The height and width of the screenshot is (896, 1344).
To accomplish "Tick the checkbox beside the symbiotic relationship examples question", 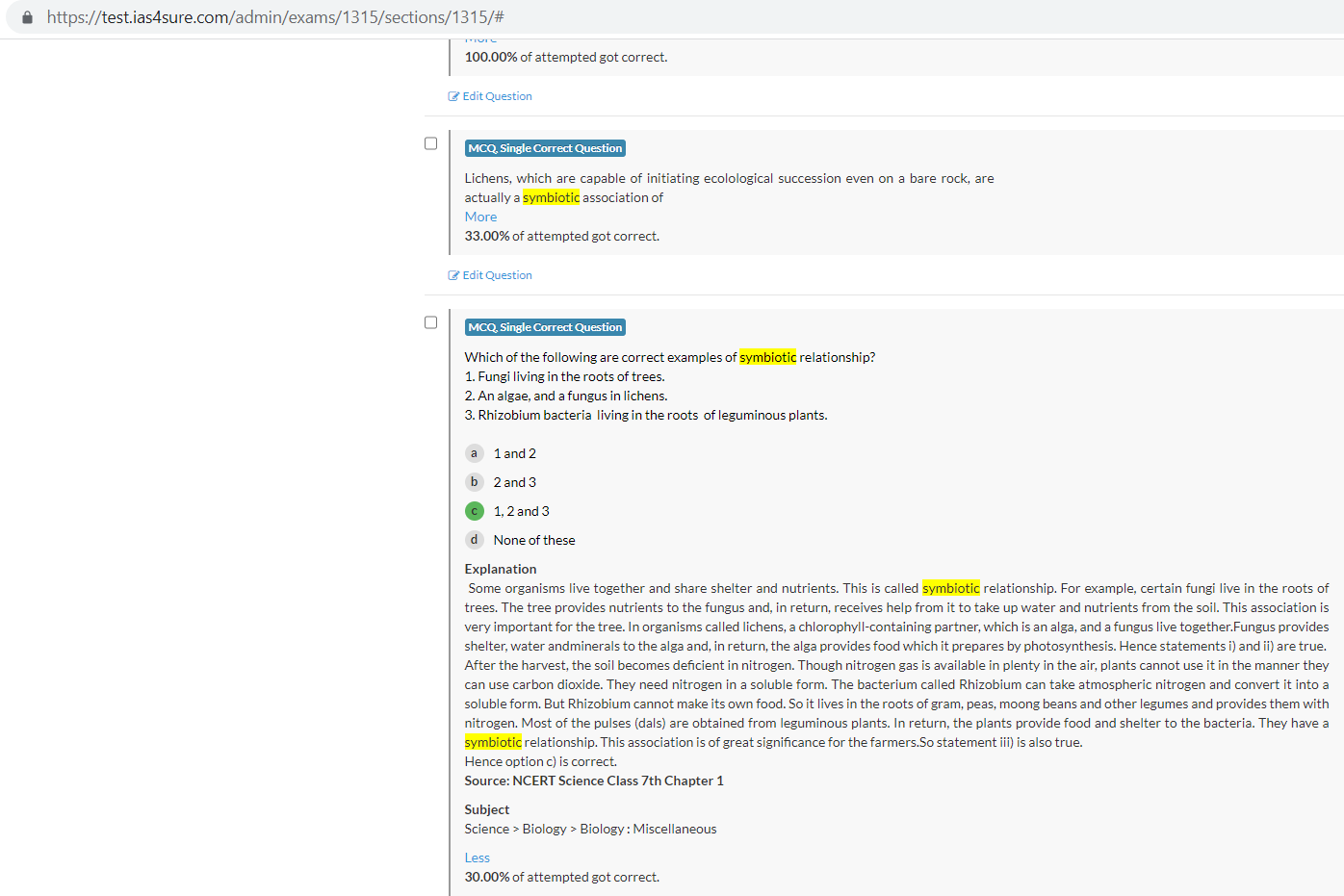I will point(431,322).
